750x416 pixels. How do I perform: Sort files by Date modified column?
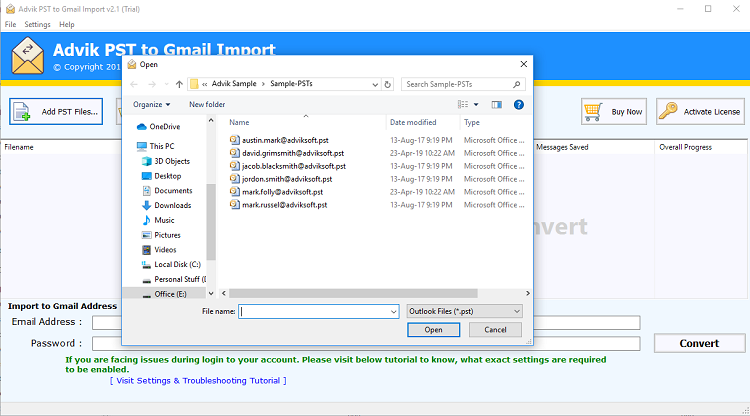(413, 122)
